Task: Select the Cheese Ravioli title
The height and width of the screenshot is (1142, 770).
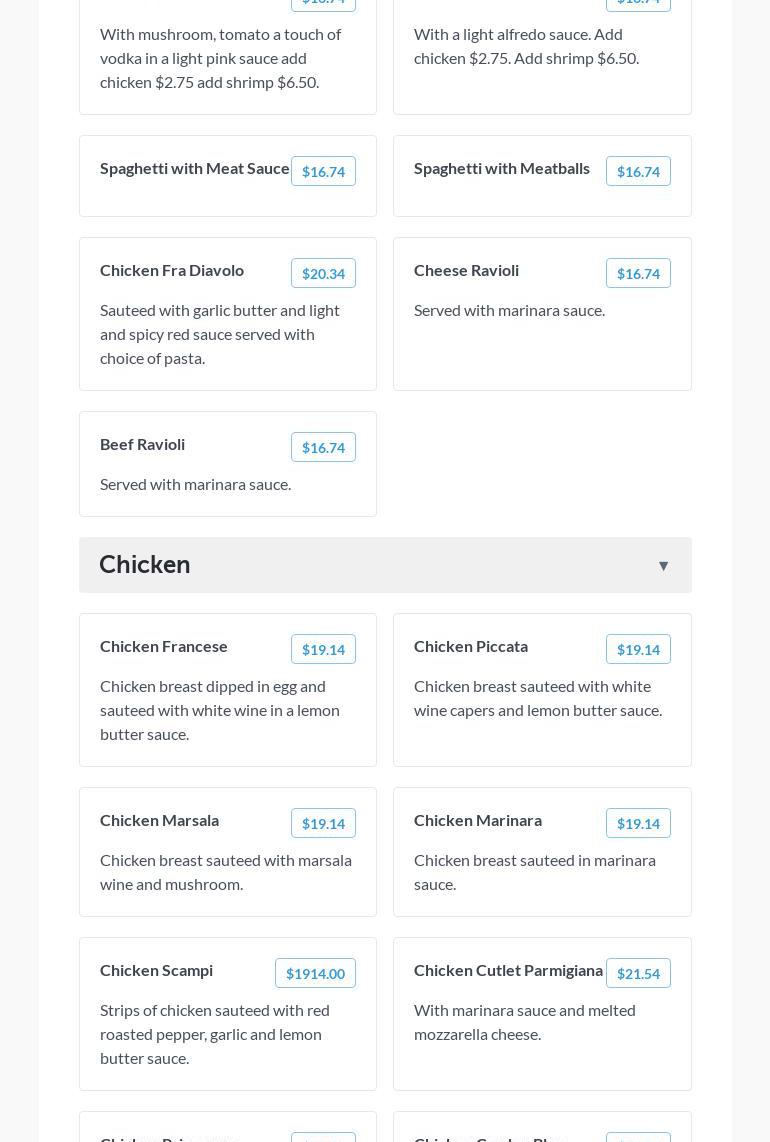Action: click(x=466, y=270)
